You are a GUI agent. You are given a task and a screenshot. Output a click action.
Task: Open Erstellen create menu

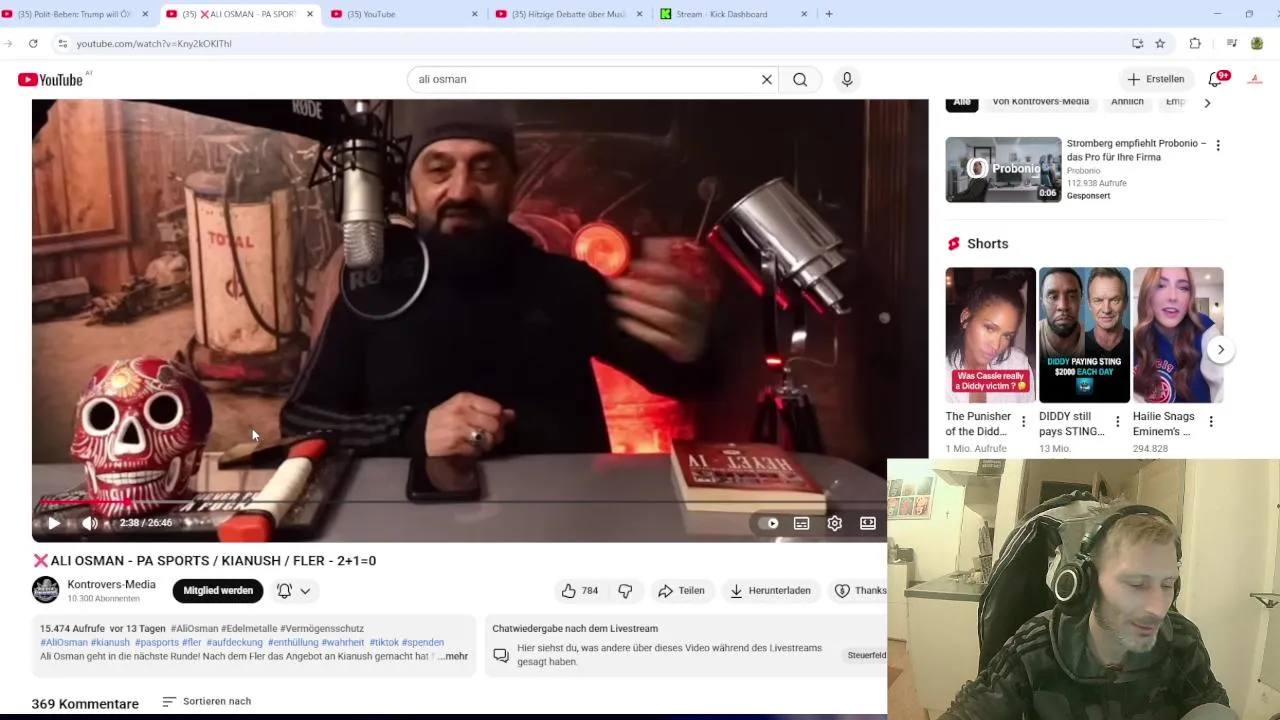1156,79
